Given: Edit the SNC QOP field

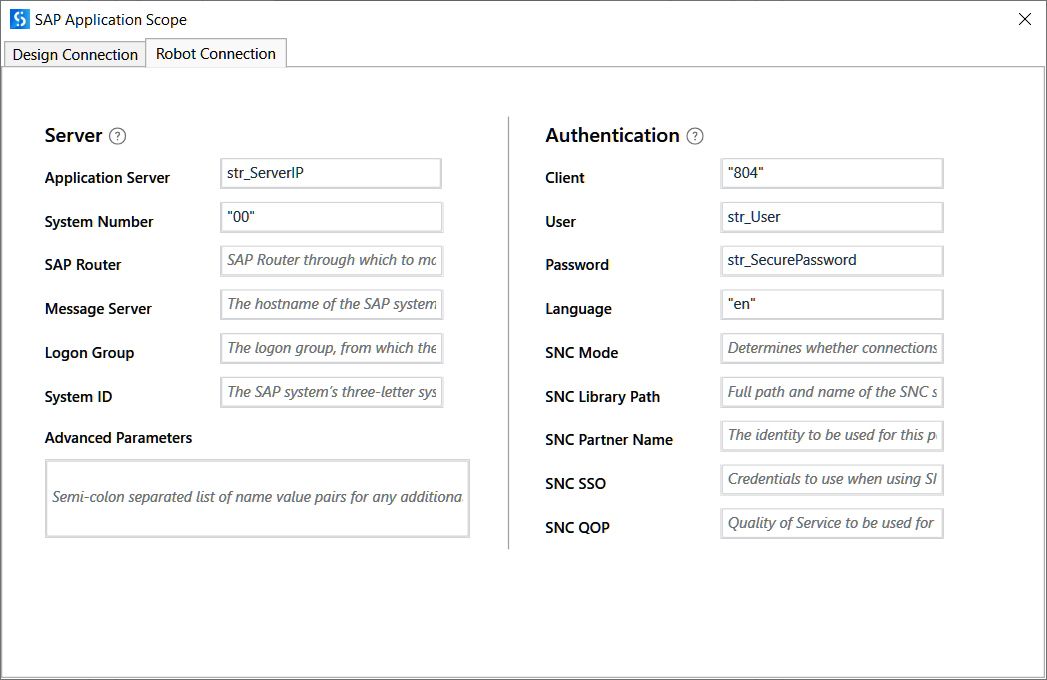Looking at the screenshot, I should click(832, 523).
